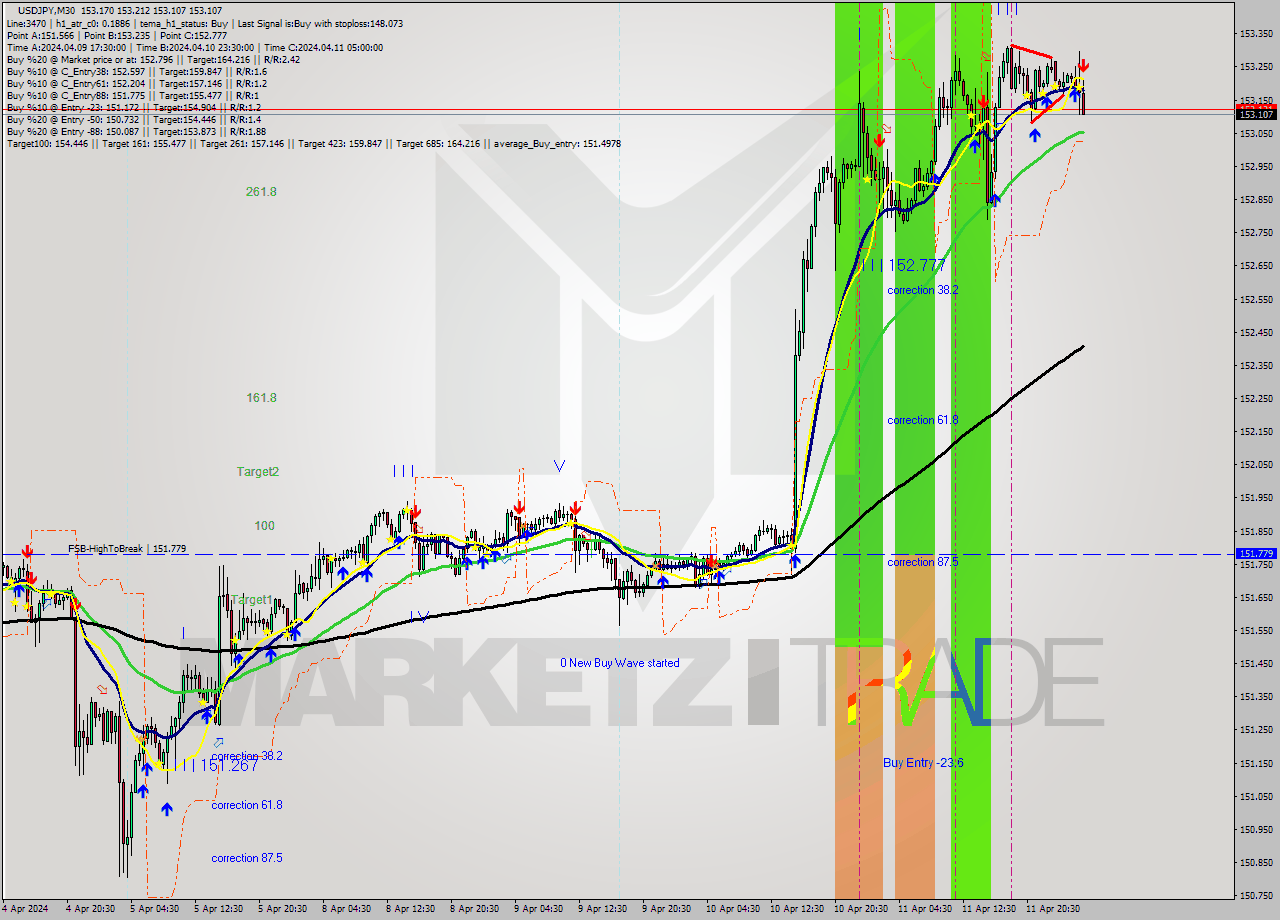
Task: Select the '9 Apr 20:30' time axis label
Action: (666, 909)
